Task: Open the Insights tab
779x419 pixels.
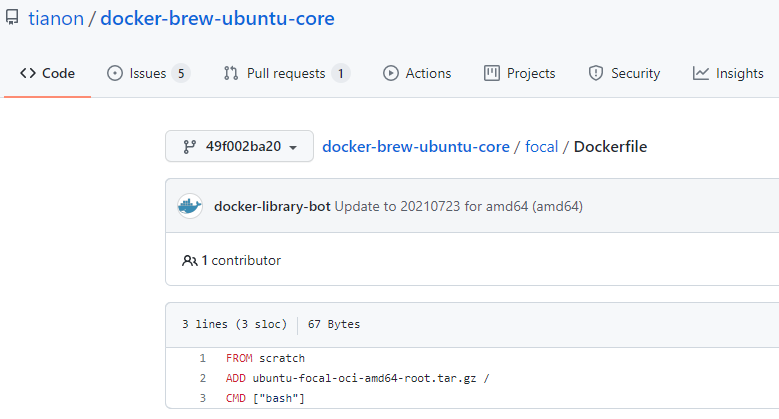Action: 728,74
